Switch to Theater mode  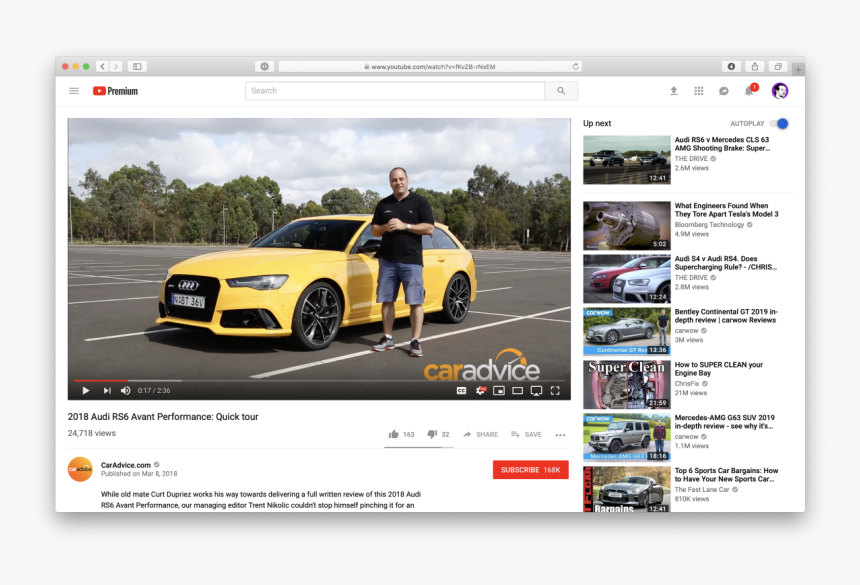point(518,391)
